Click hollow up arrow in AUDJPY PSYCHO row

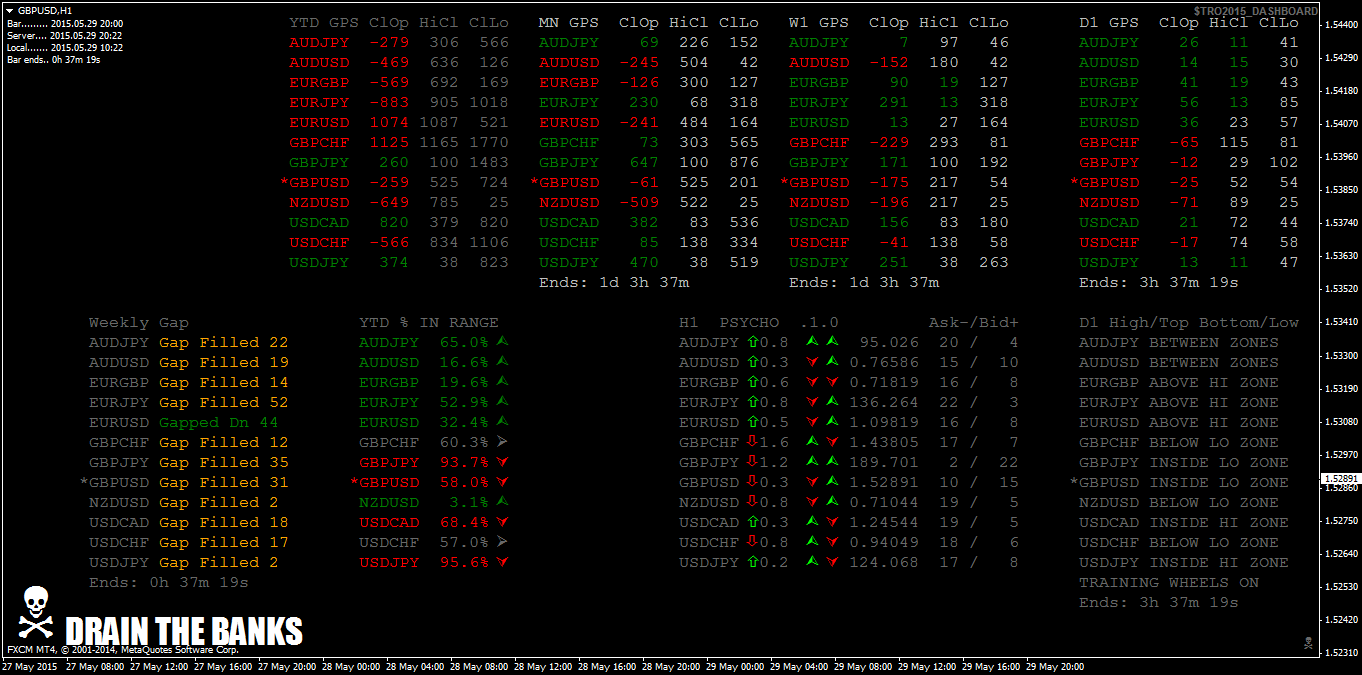(x=752, y=342)
